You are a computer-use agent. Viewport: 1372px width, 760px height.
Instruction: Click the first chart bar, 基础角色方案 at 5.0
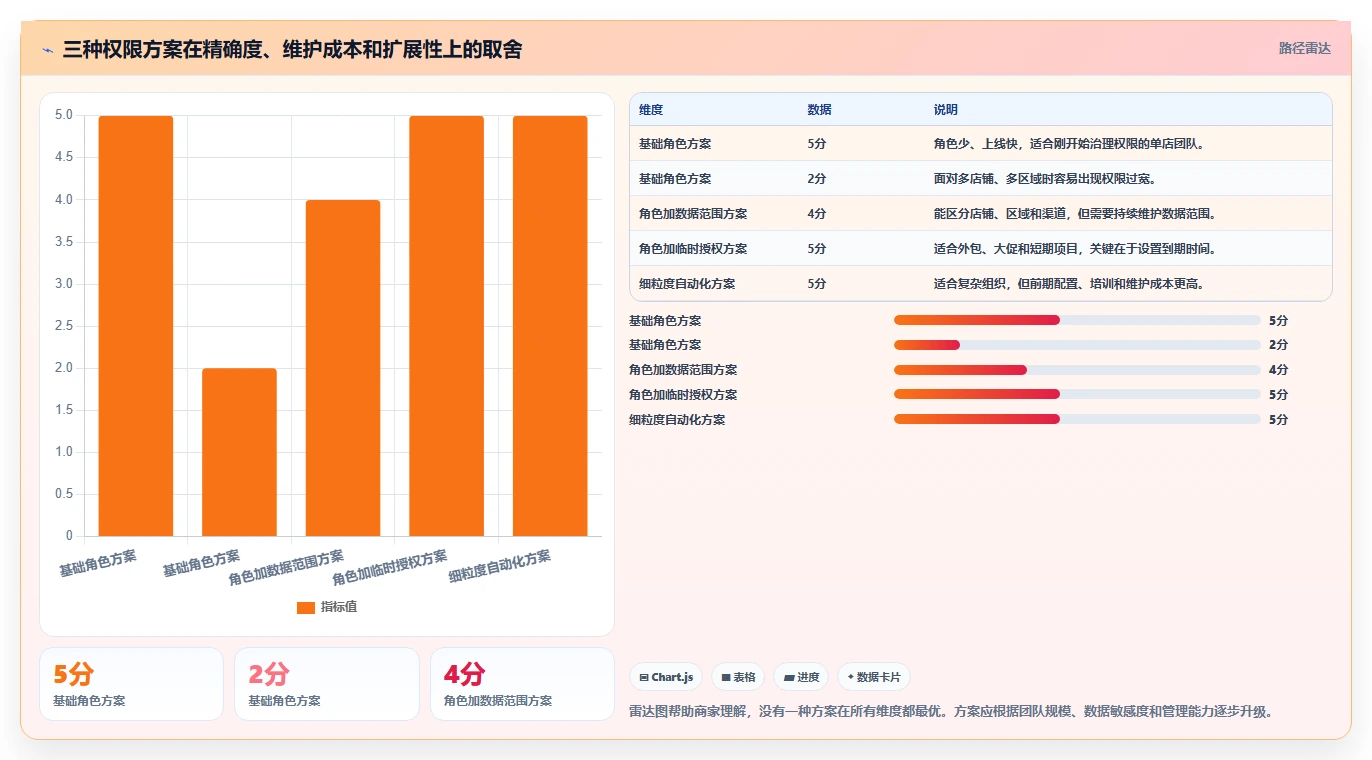click(136, 326)
